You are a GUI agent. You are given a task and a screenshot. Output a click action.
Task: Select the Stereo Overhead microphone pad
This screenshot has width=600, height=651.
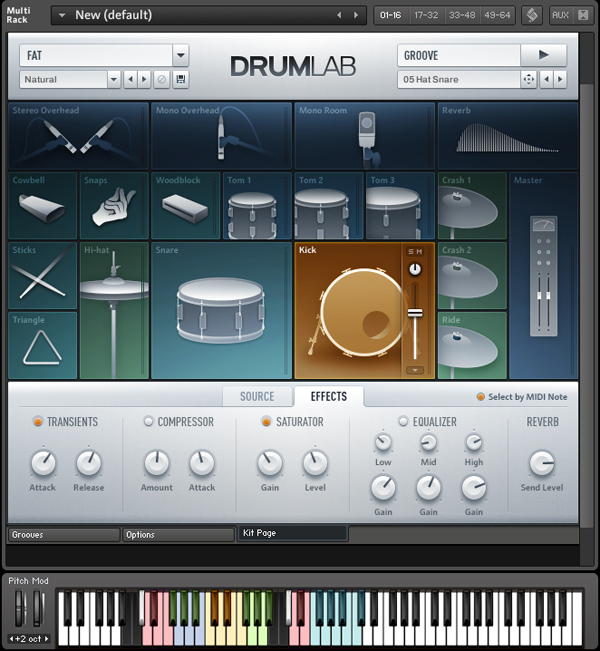click(x=78, y=135)
